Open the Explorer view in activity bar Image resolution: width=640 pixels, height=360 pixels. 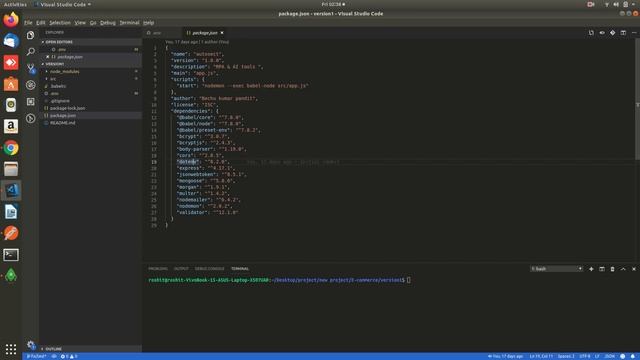(x=31, y=35)
